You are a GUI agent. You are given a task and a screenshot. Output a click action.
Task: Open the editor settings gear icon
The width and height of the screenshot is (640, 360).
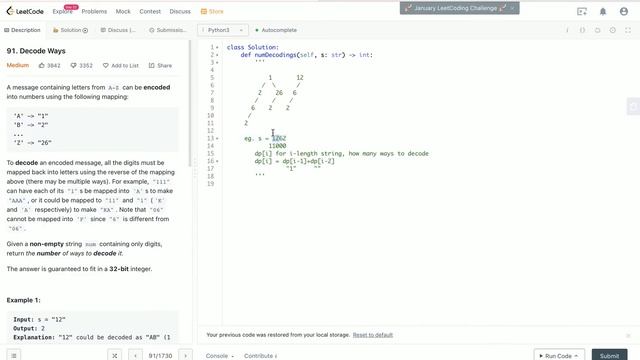pos(613,30)
